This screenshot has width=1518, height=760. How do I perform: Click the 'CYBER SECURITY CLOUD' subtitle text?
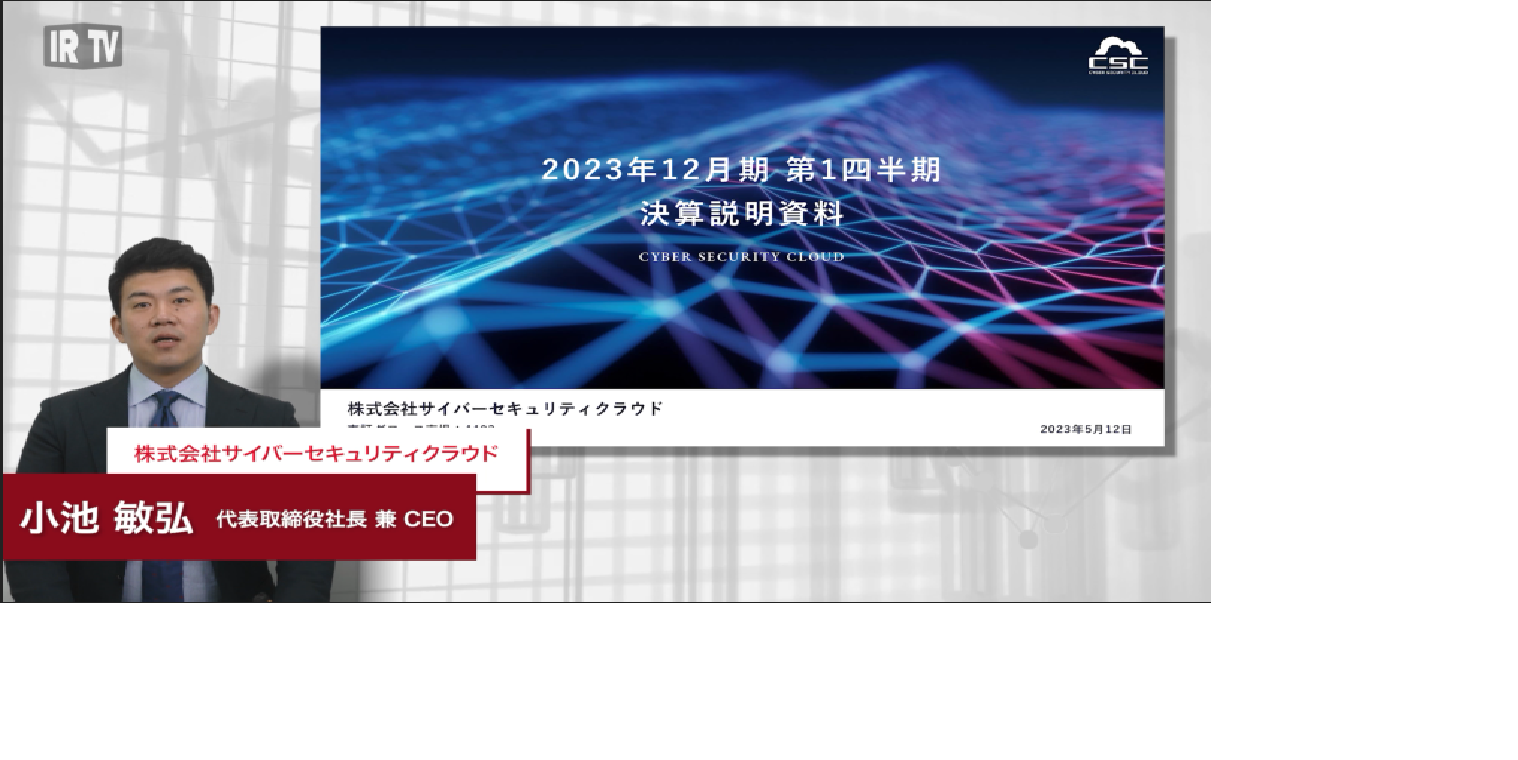[742, 257]
